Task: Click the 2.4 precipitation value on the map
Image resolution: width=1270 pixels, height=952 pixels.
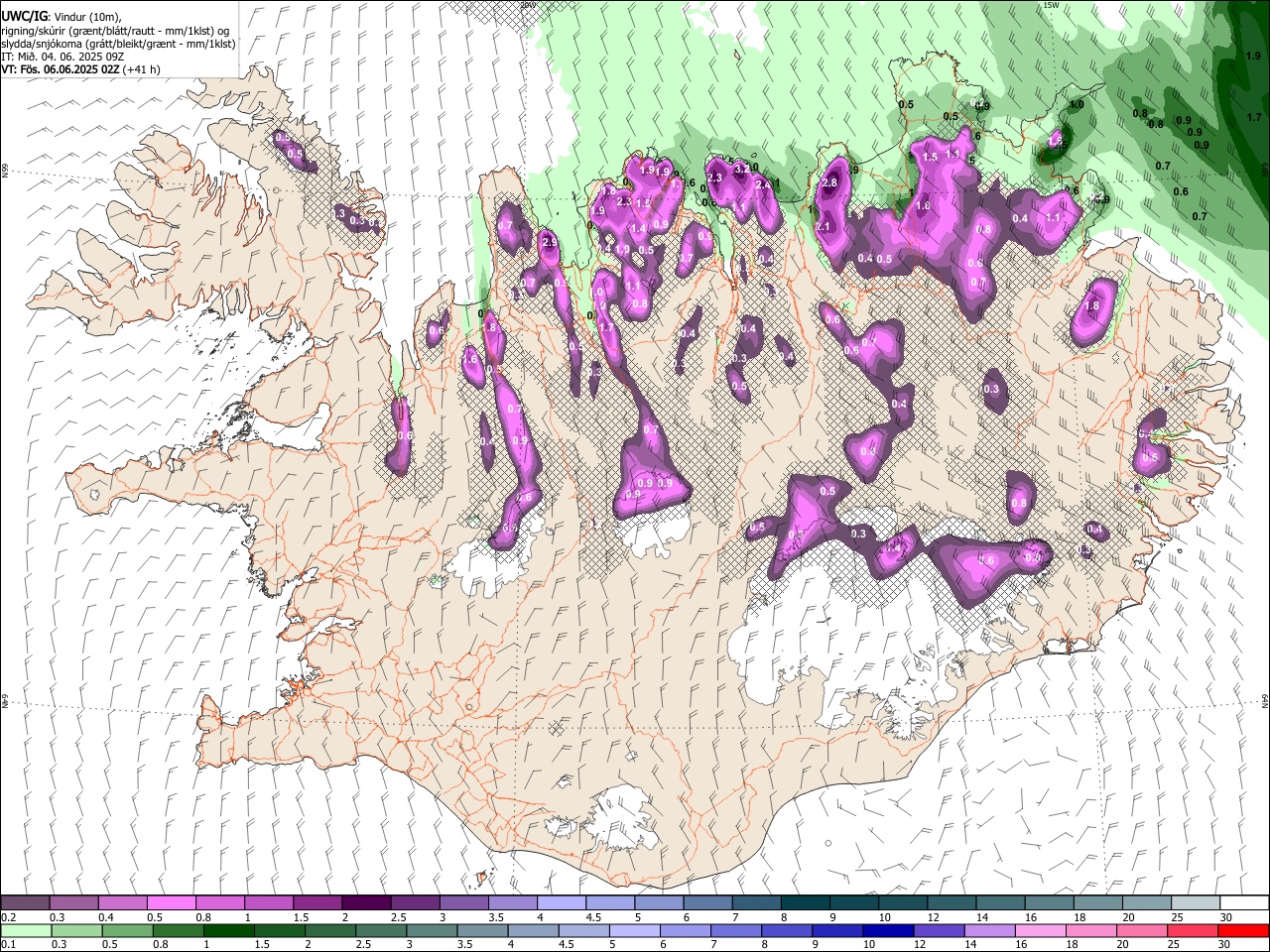Action: pyautogui.click(x=763, y=185)
